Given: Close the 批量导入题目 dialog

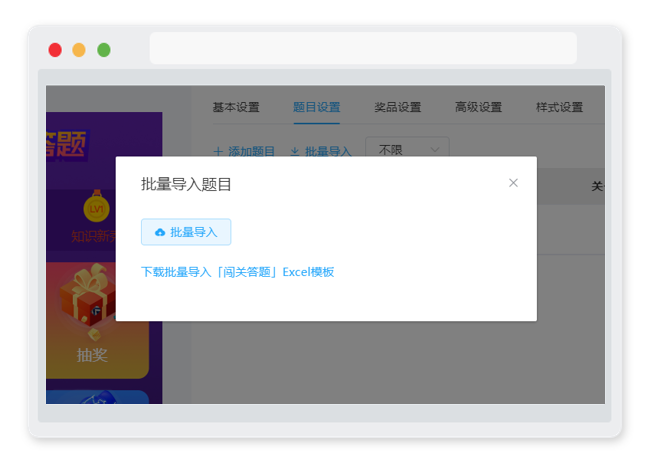Looking at the screenshot, I should [x=513, y=183].
